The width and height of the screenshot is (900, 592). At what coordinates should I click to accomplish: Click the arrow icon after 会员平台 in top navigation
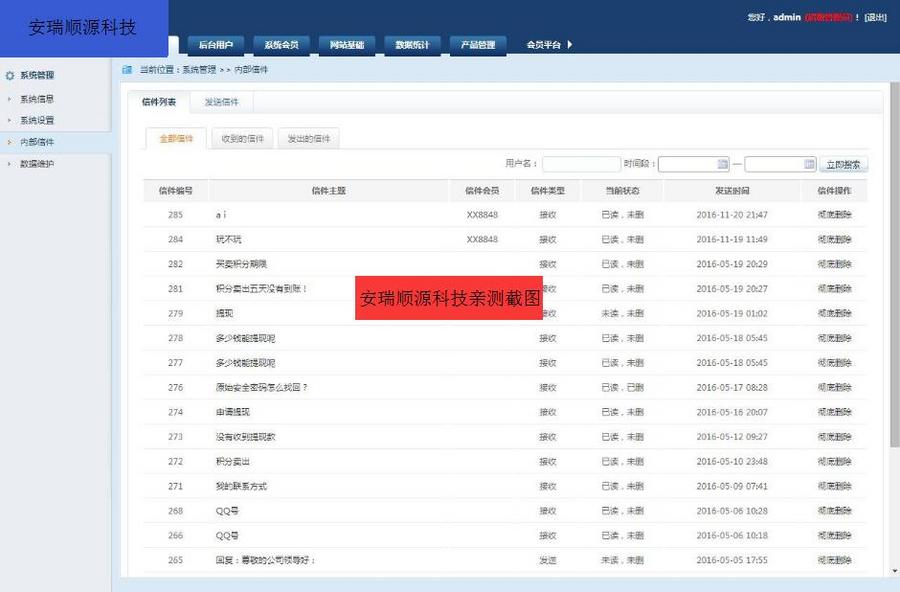(570, 45)
